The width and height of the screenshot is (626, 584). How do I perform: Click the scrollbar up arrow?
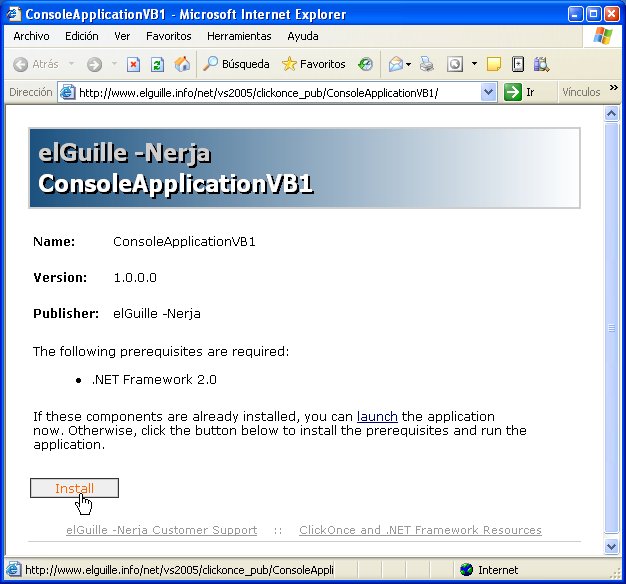[611, 114]
